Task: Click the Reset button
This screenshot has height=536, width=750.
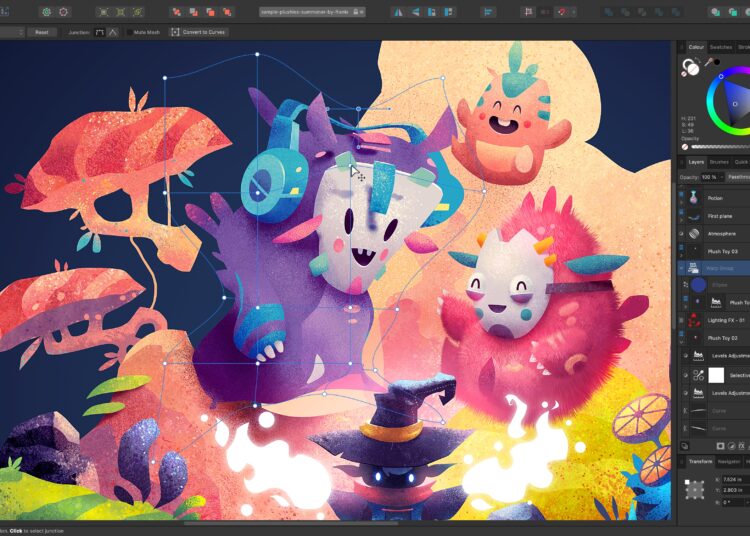Action: tap(42, 32)
